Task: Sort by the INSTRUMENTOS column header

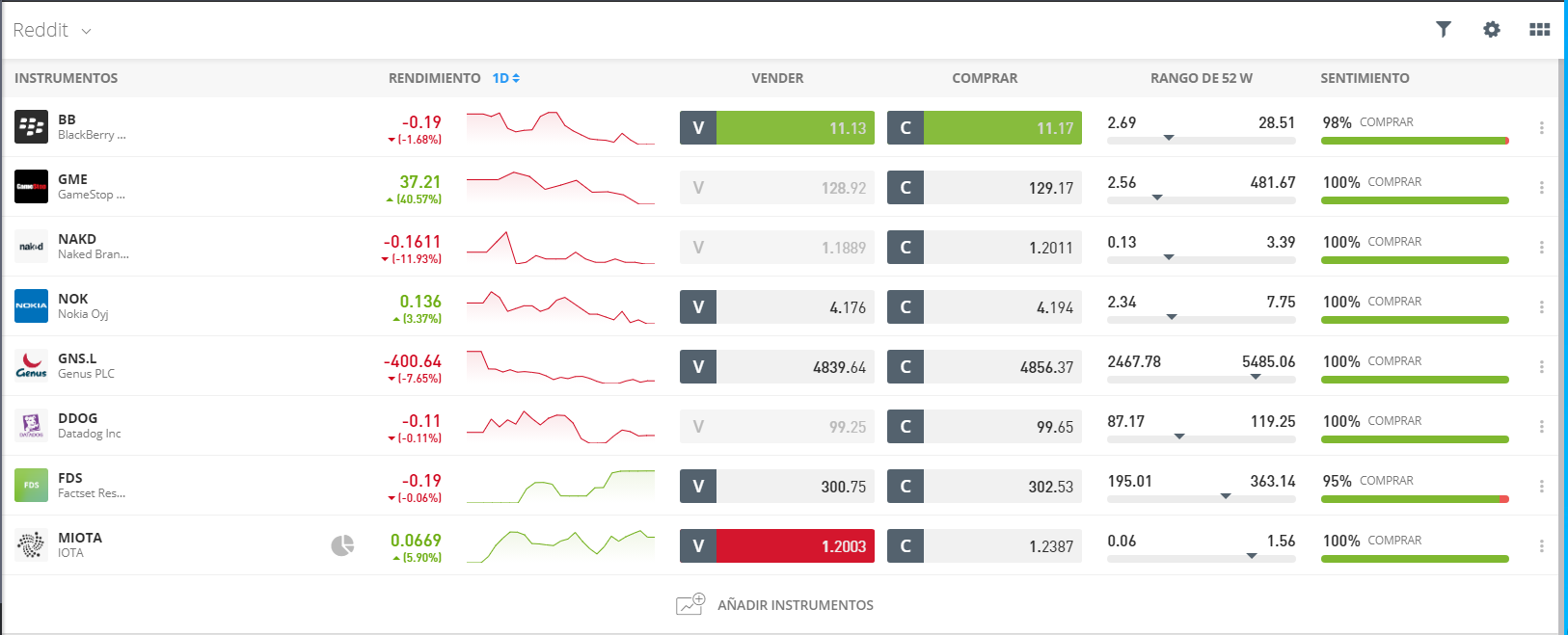Action: 66,78
